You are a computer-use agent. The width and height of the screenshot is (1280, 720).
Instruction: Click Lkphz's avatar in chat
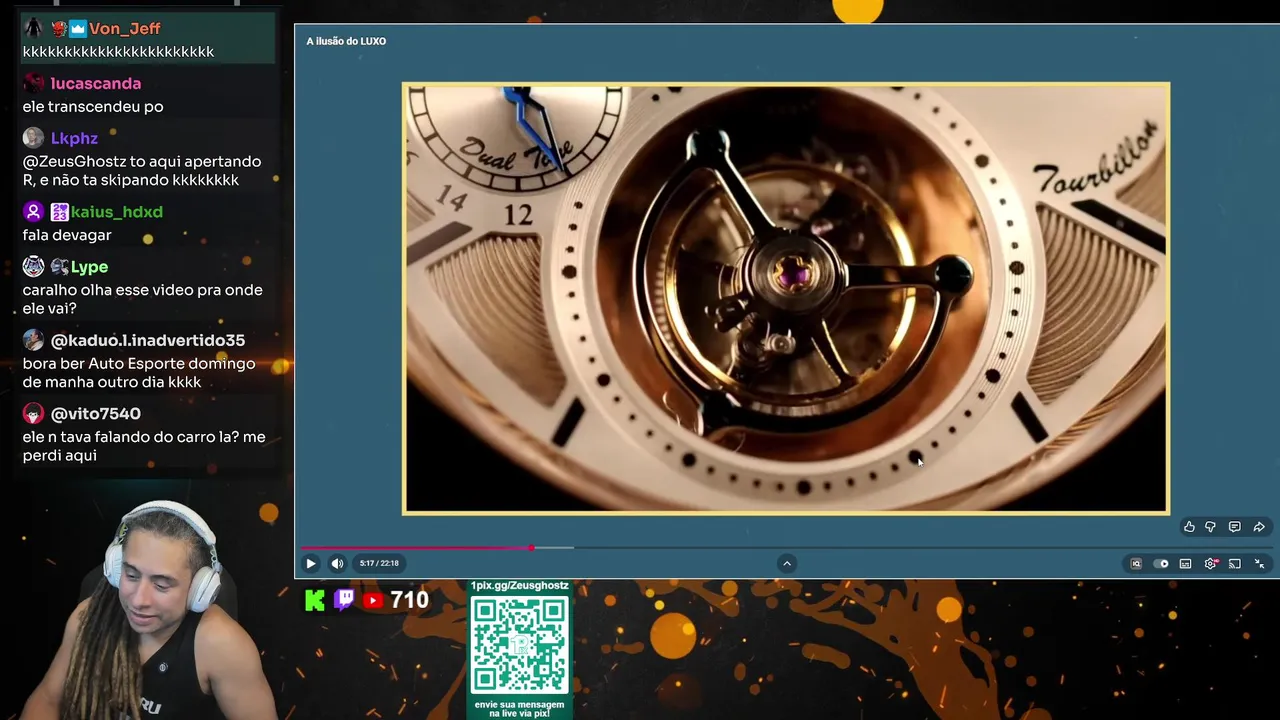[33, 138]
